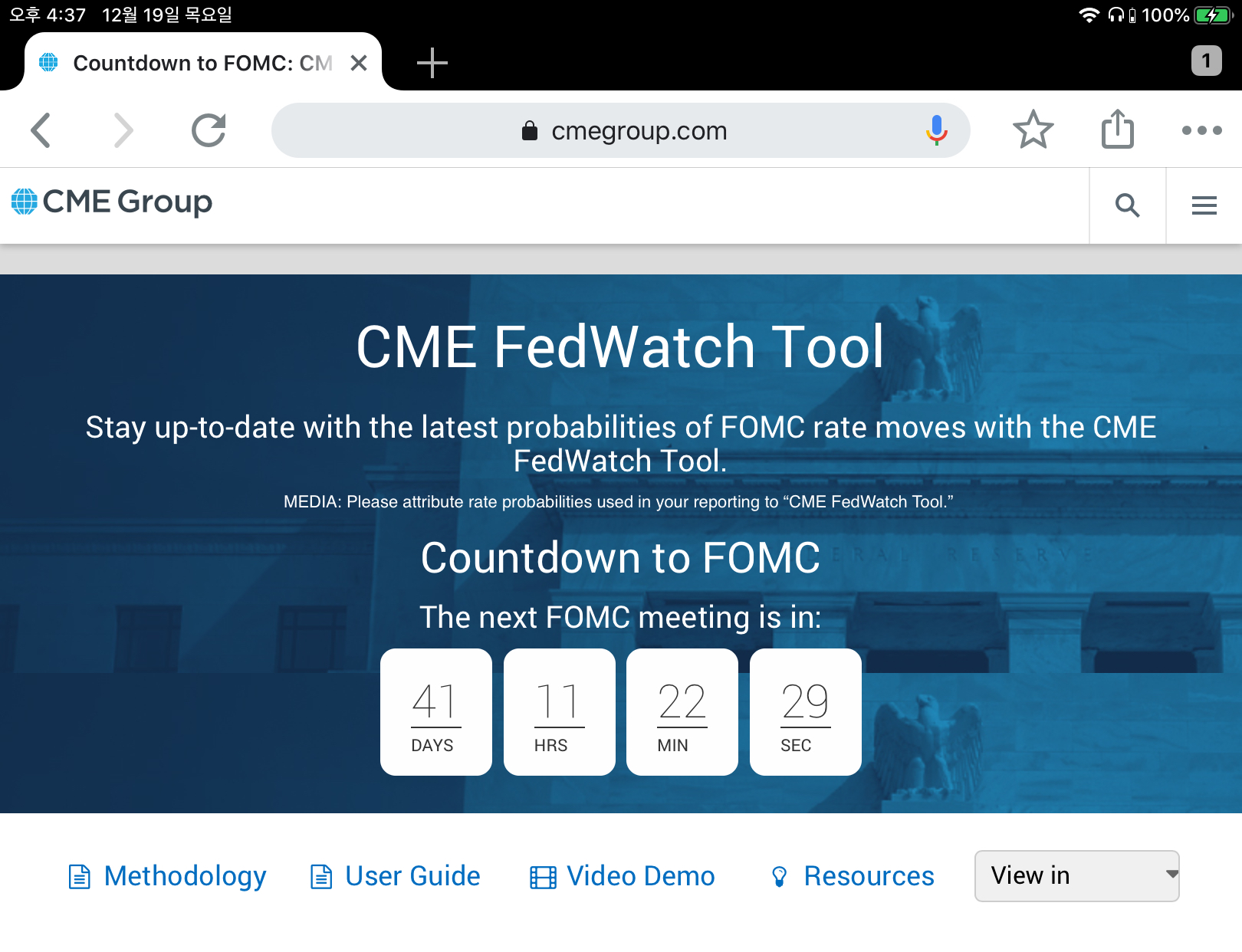Tap the status bar clock 4:37

(48, 15)
